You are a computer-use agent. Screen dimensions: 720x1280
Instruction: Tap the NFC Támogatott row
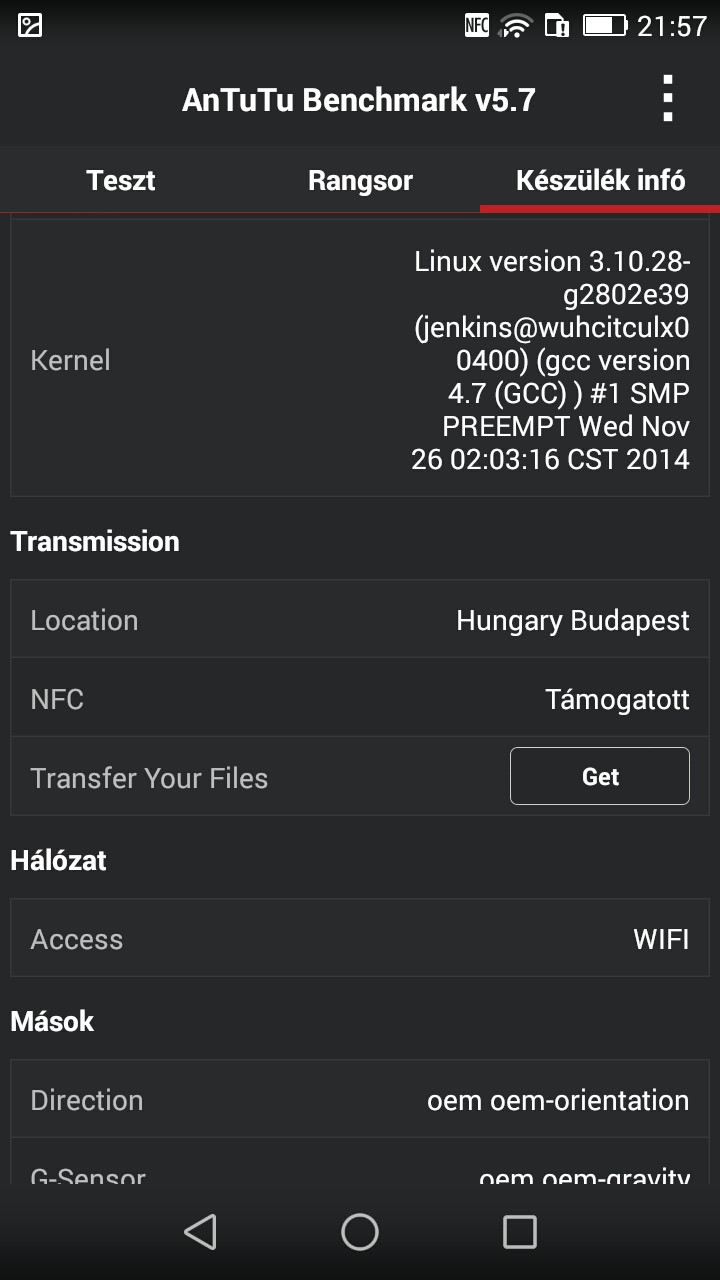pos(360,699)
